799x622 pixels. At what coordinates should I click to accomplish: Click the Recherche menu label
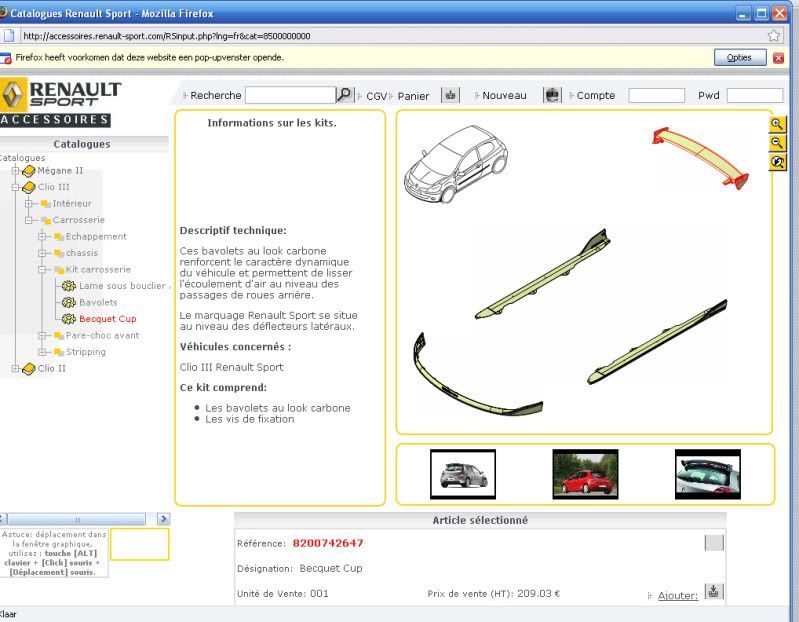pos(216,95)
